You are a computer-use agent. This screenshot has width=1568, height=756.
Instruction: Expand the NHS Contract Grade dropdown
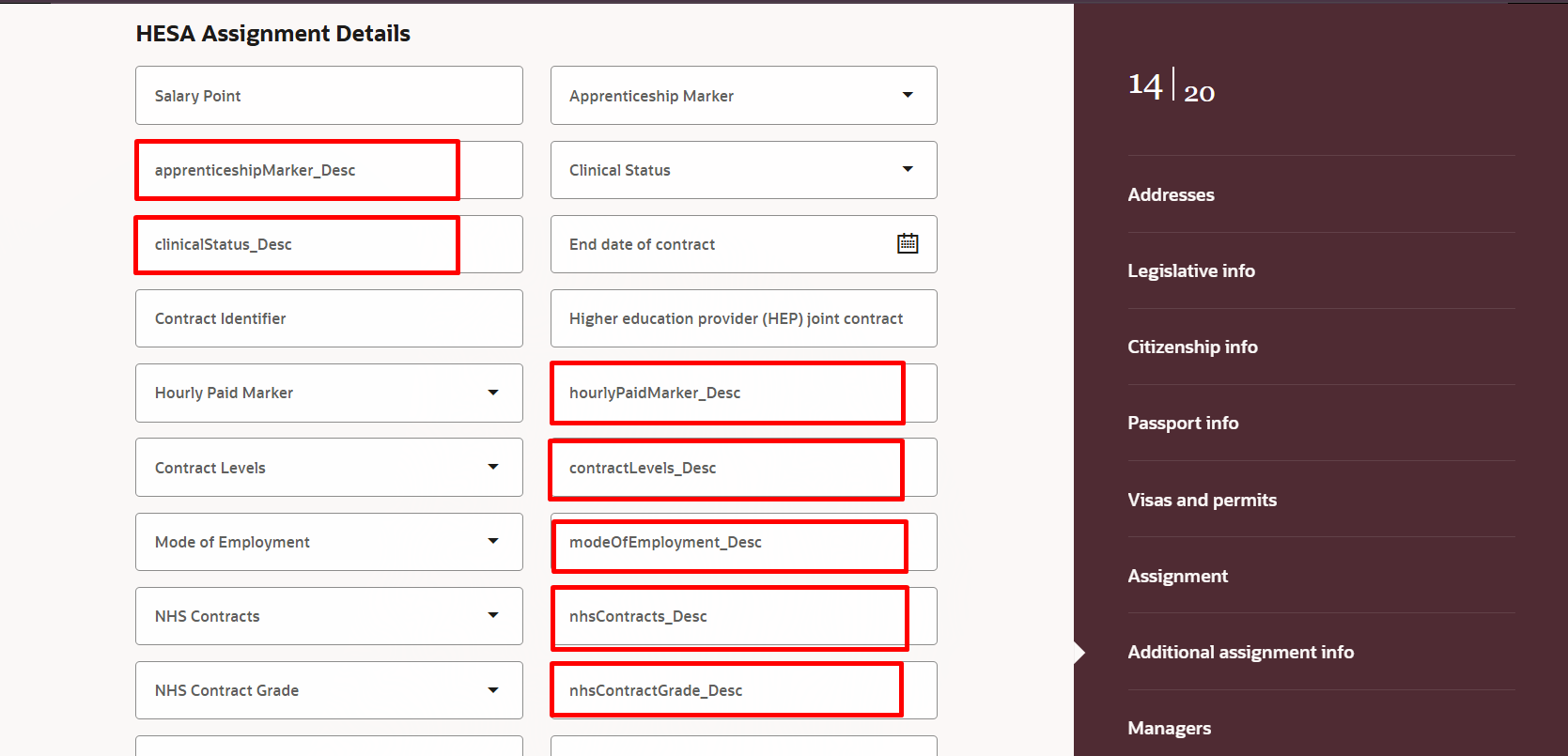(493, 690)
